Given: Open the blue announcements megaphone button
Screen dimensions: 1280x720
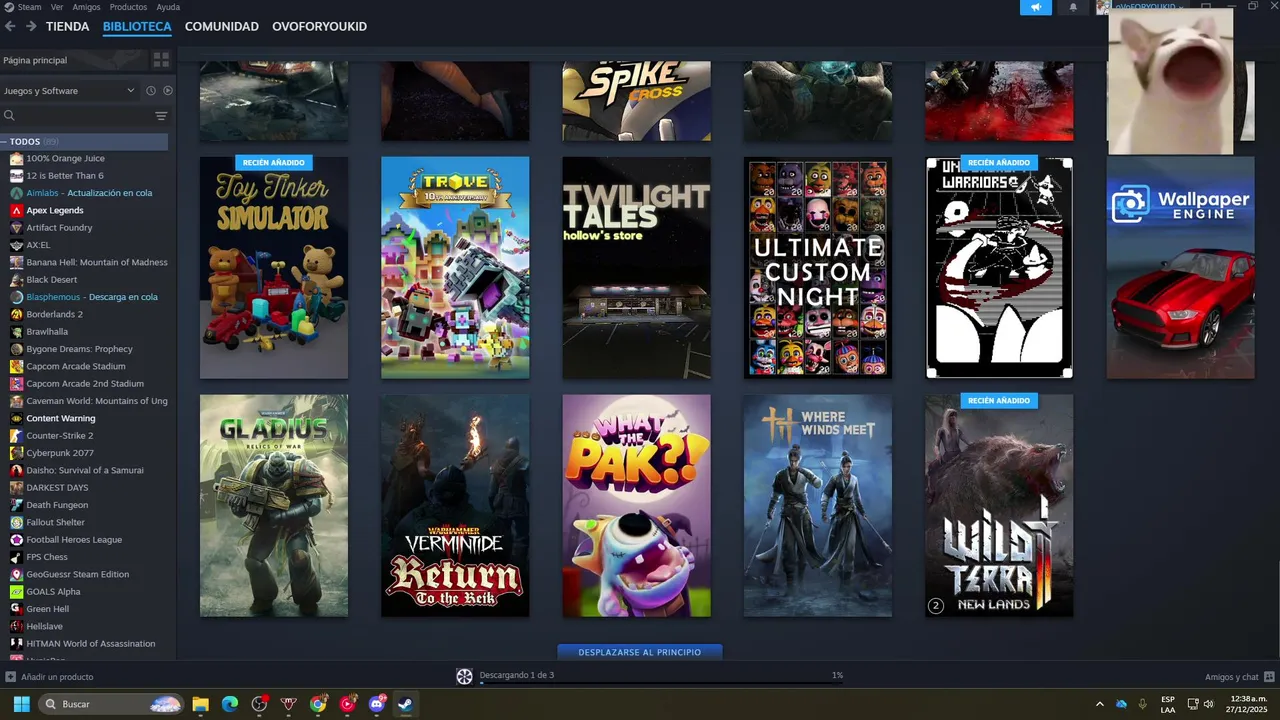Looking at the screenshot, I should point(1036,7).
